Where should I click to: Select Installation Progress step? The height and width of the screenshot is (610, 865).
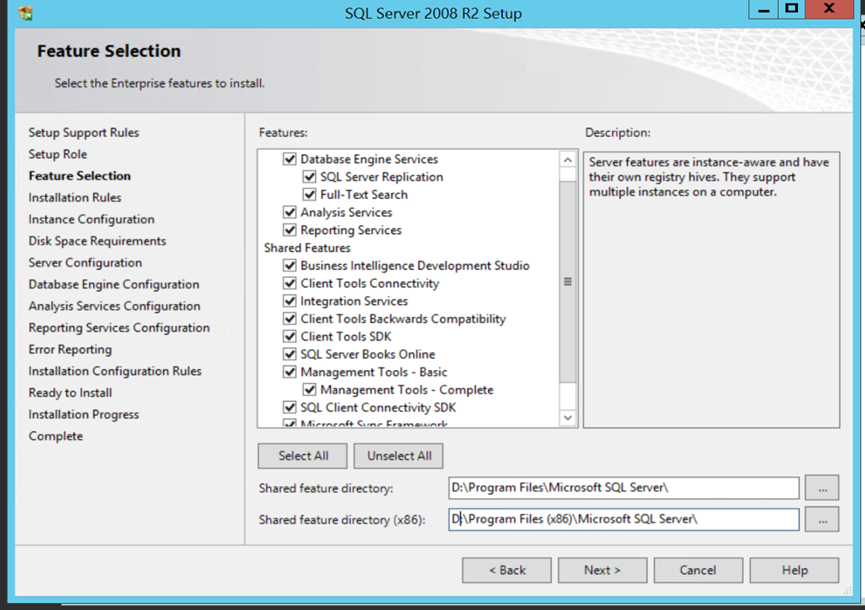point(84,414)
